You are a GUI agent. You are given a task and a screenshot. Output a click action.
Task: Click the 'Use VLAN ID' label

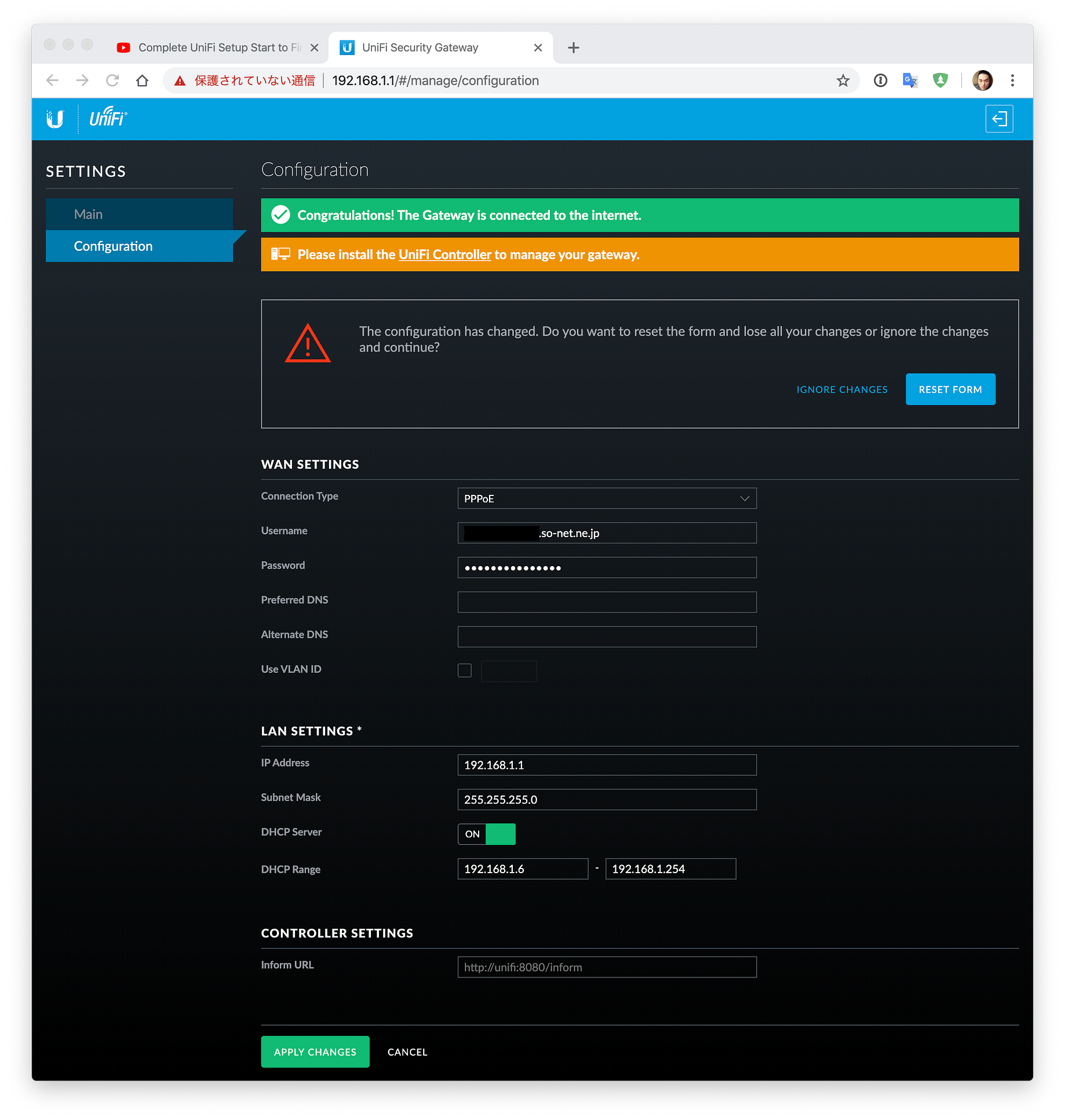point(291,669)
